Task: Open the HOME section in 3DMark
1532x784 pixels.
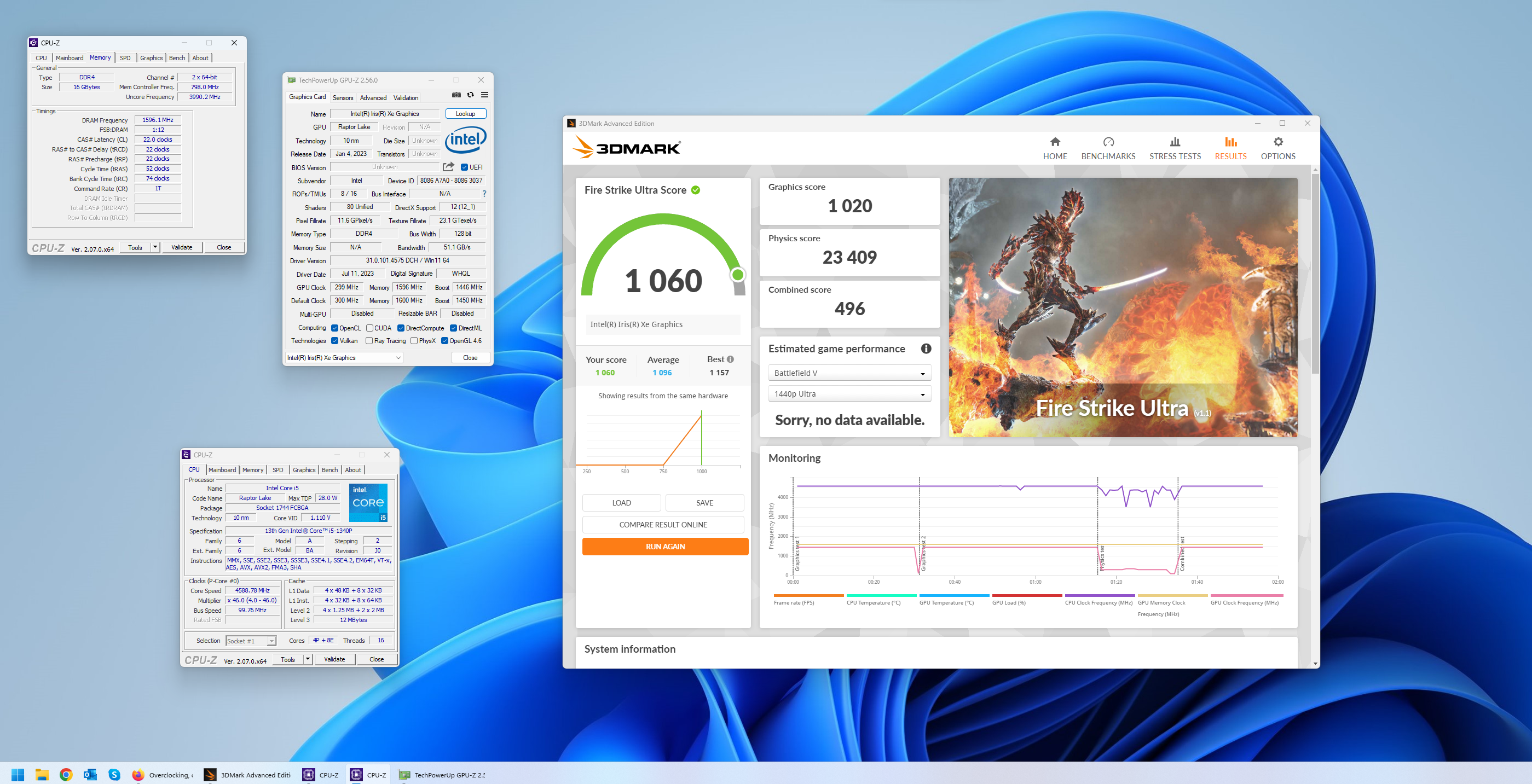Action: 1054,148
